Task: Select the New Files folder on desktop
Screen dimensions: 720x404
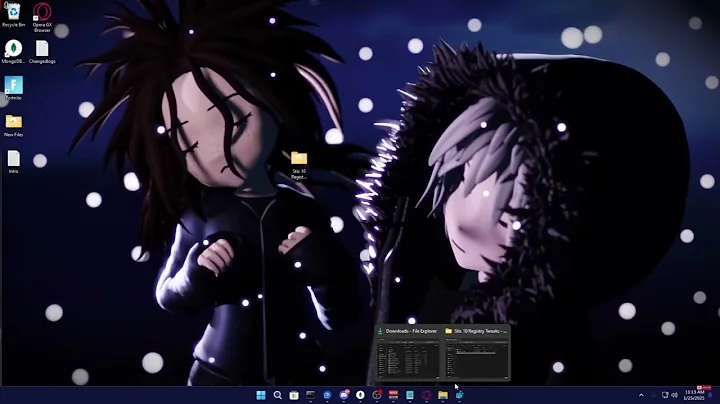Action: [13, 125]
